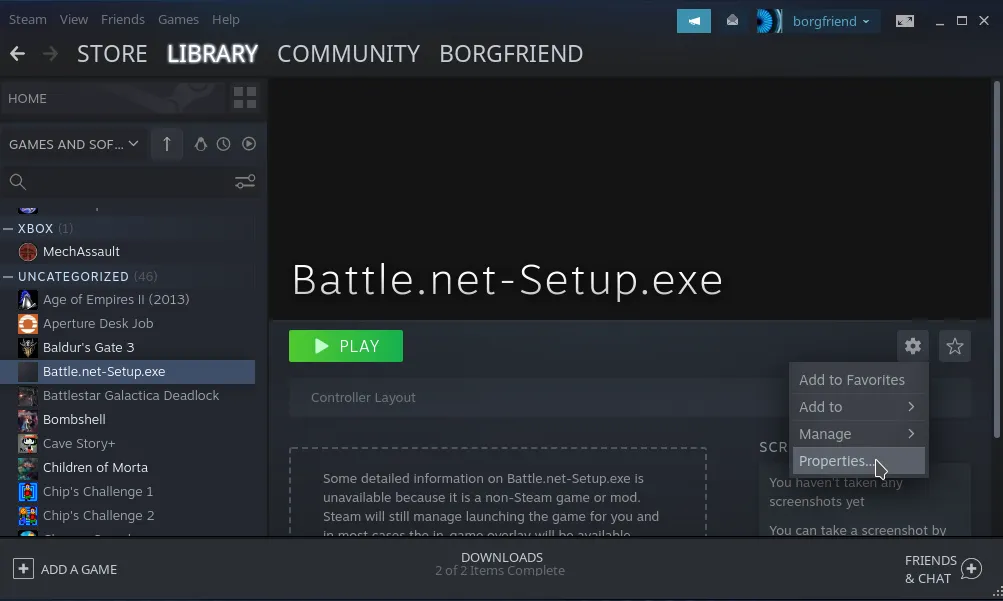Viewport: 1003px width, 601px height.
Task: Click the announcements megaphone icon
Action: coord(693,20)
